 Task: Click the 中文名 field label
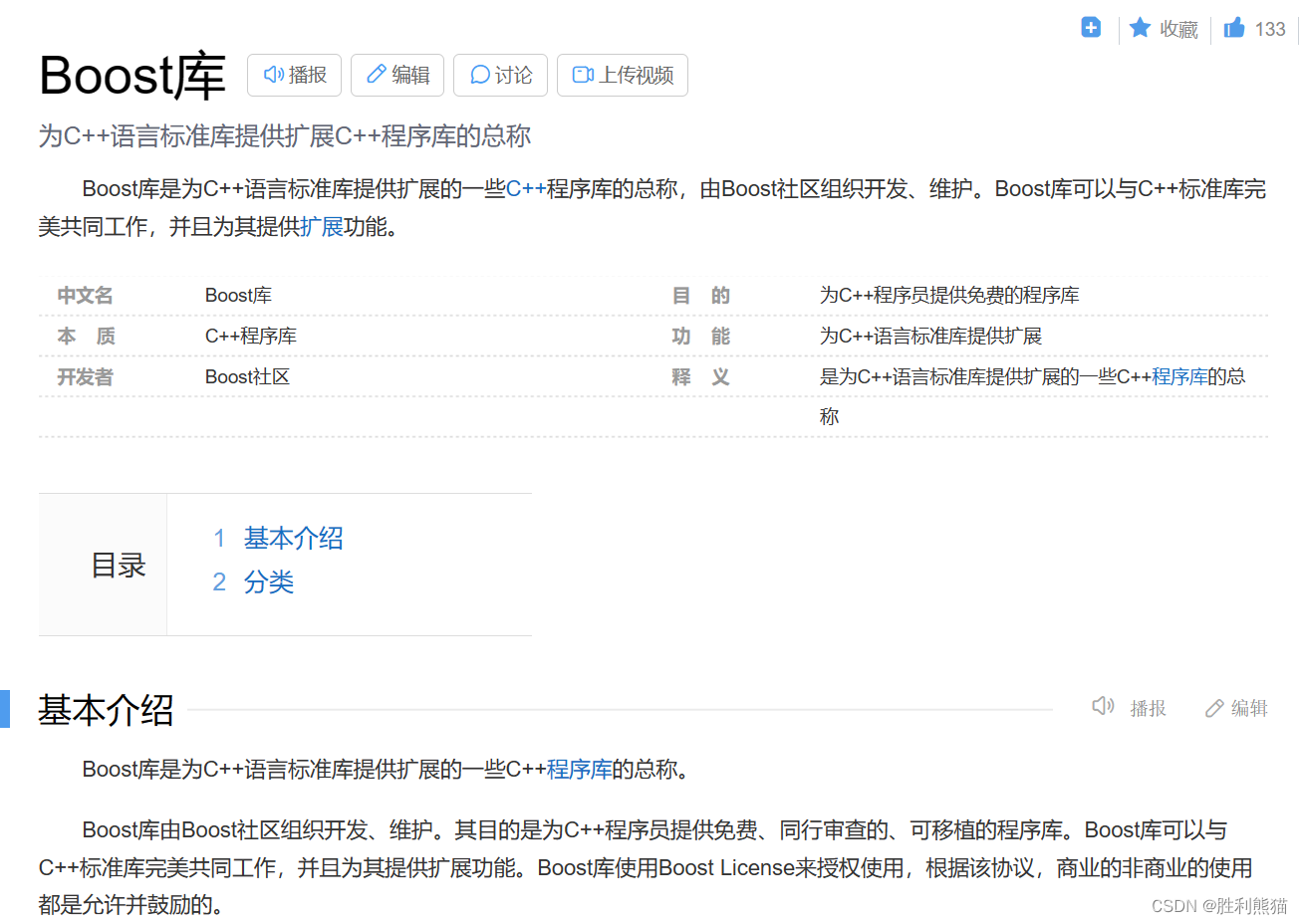[x=85, y=296]
